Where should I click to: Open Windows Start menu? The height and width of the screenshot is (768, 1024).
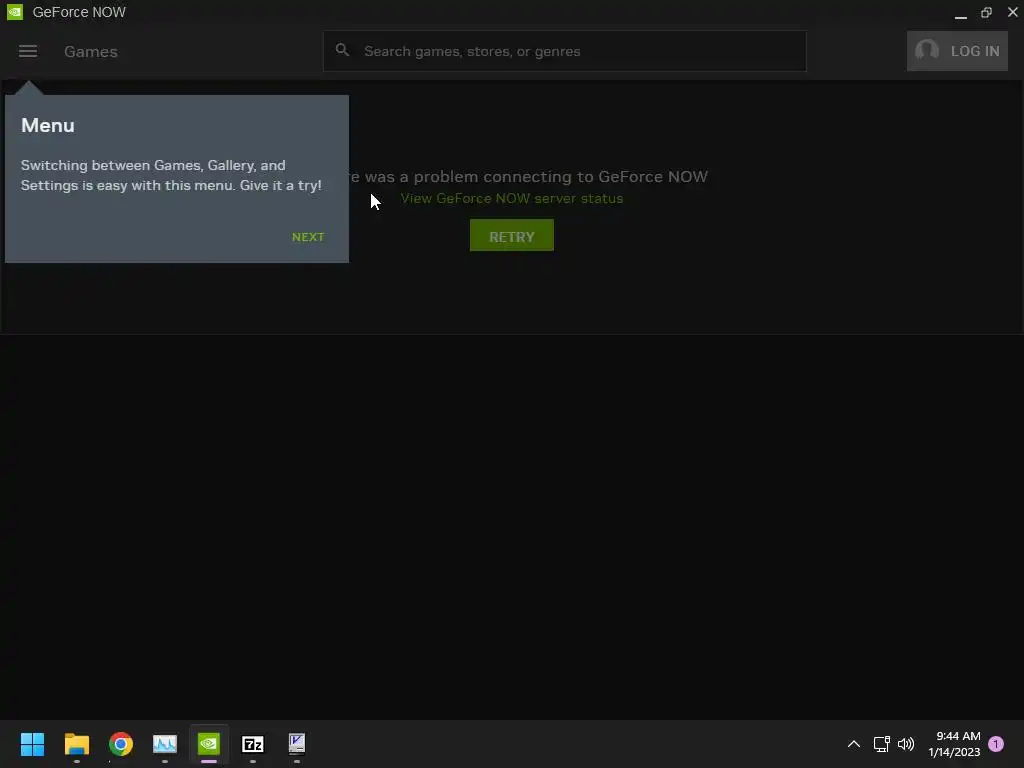[32, 744]
